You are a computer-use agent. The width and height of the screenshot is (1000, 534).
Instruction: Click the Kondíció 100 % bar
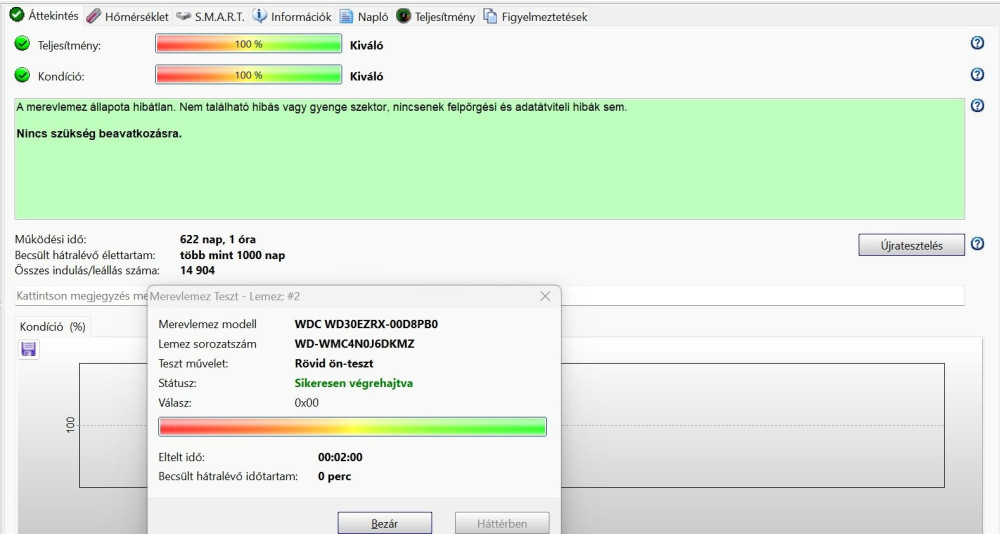(249, 75)
